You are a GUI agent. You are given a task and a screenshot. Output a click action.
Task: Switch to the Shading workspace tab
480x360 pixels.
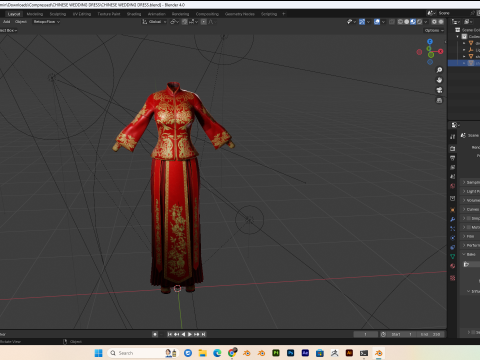tap(134, 14)
